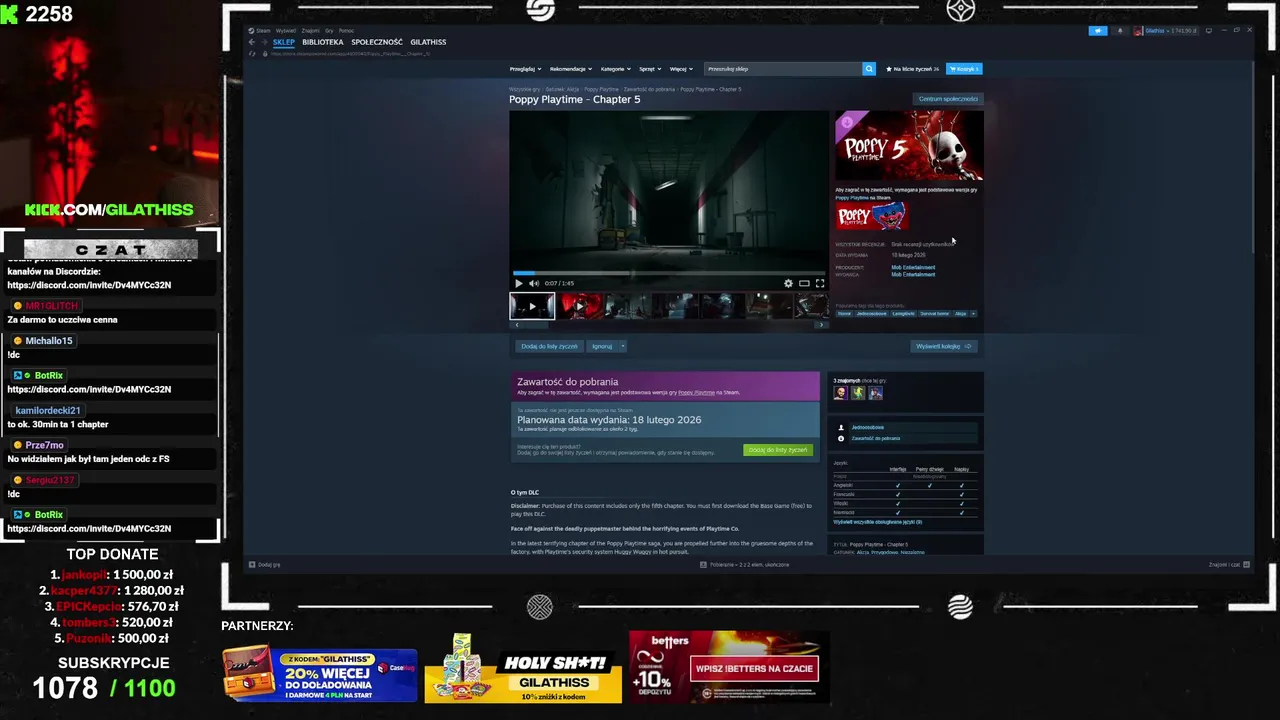Image resolution: width=1280 pixels, height=720 pixels.
Task: Focus the Przeszukaj sklep search field
Action: (x=783, y=69)
